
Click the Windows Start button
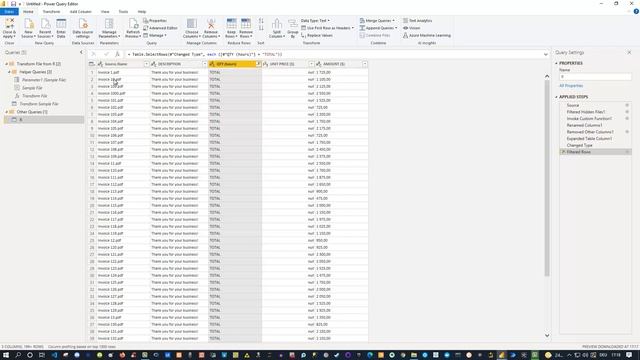[x=6, y=355]
